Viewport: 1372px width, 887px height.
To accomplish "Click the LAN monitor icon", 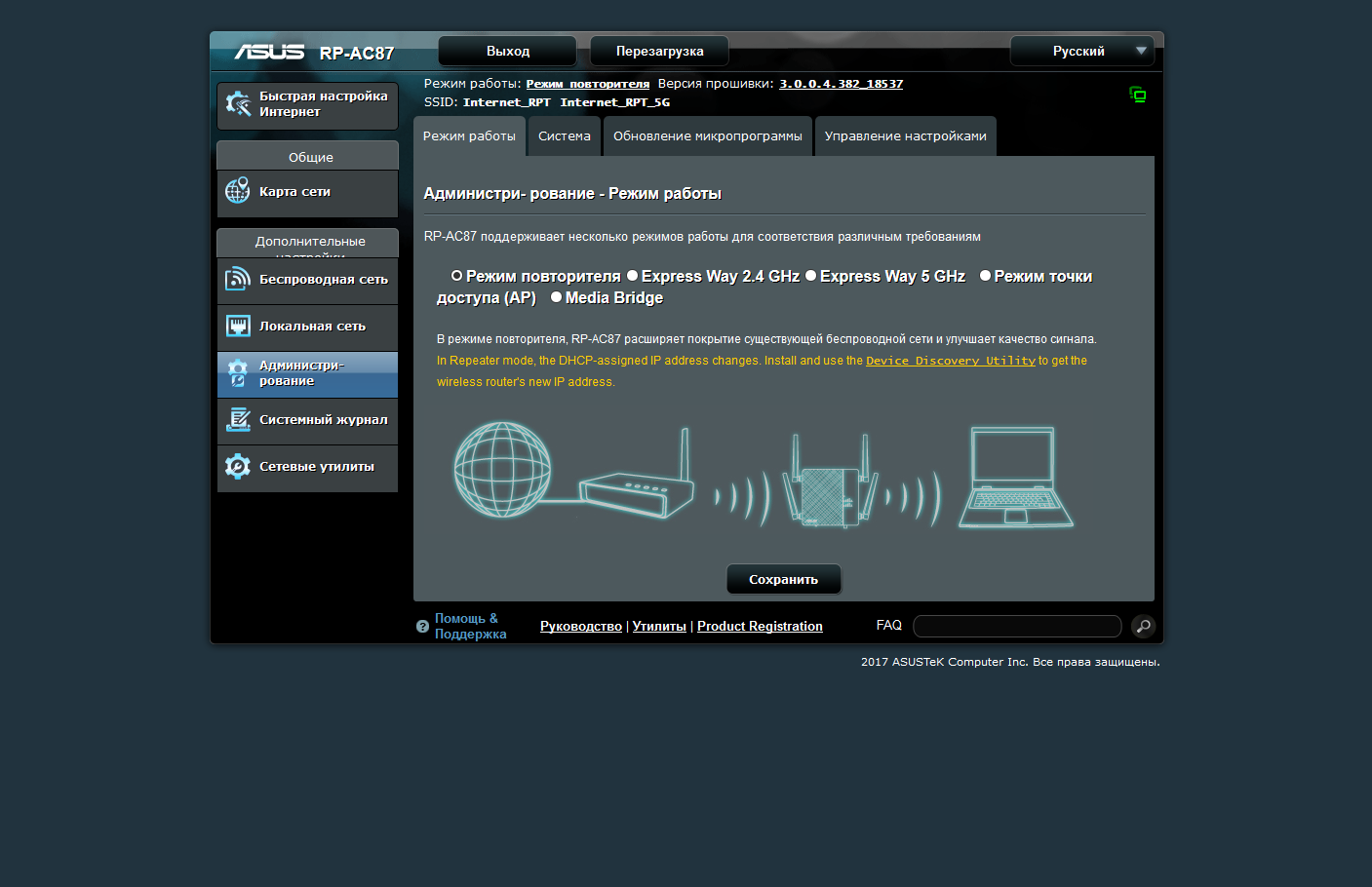I will pyautogui.click(x=238, y=326).
